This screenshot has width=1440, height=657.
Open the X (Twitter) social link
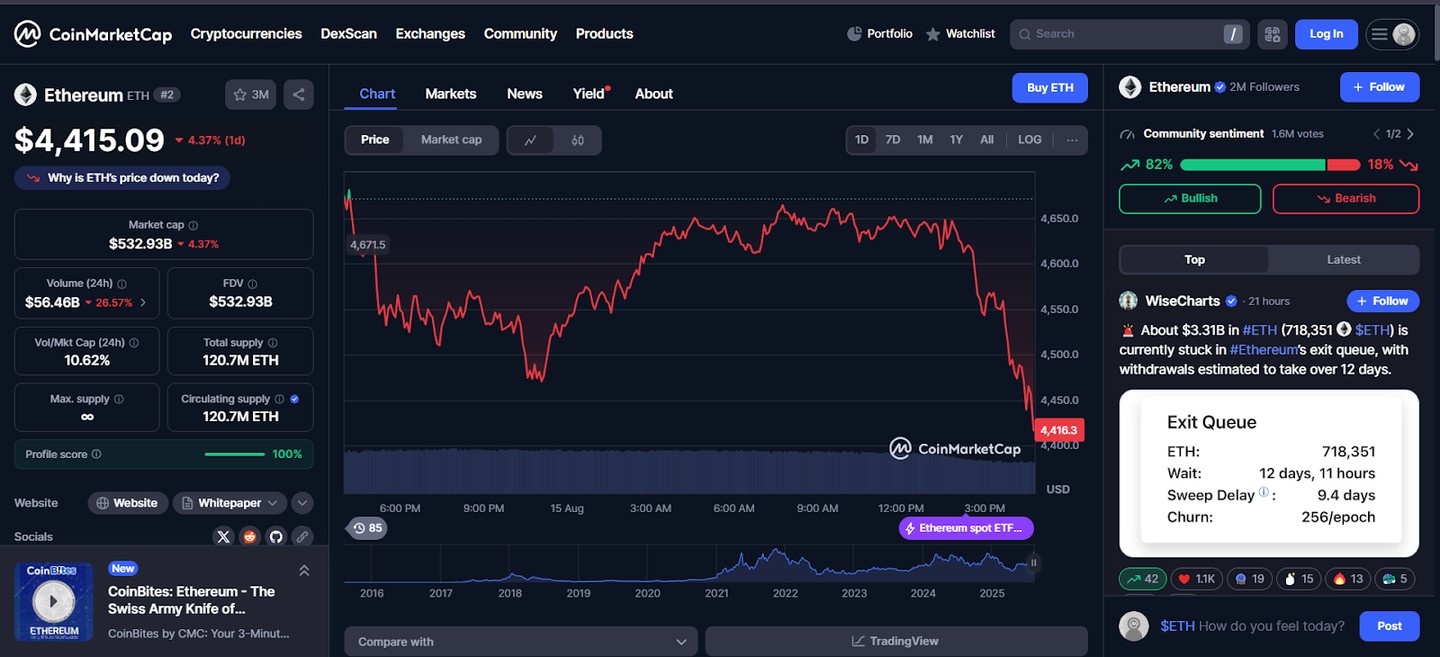pos(224,537)
